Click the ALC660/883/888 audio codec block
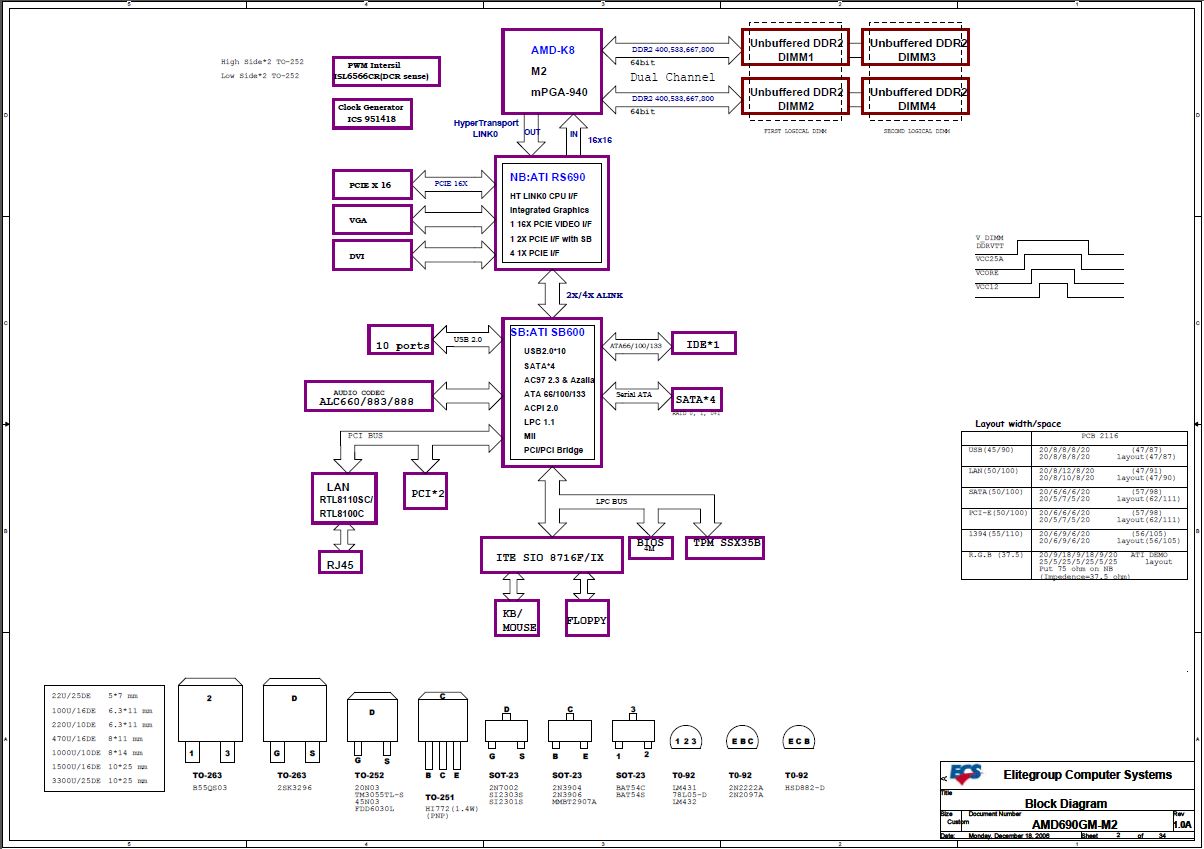This screenshot has height=849, width=1204. (369, 396)
